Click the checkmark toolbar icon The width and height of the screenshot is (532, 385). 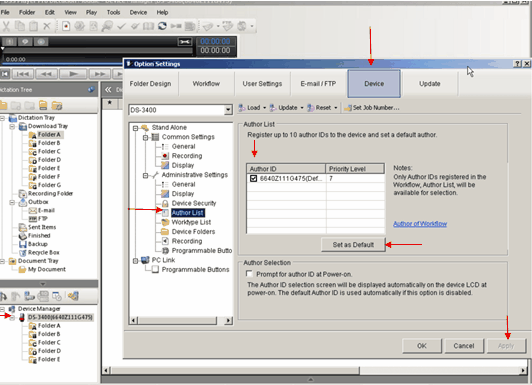click(x=121, y=26)
